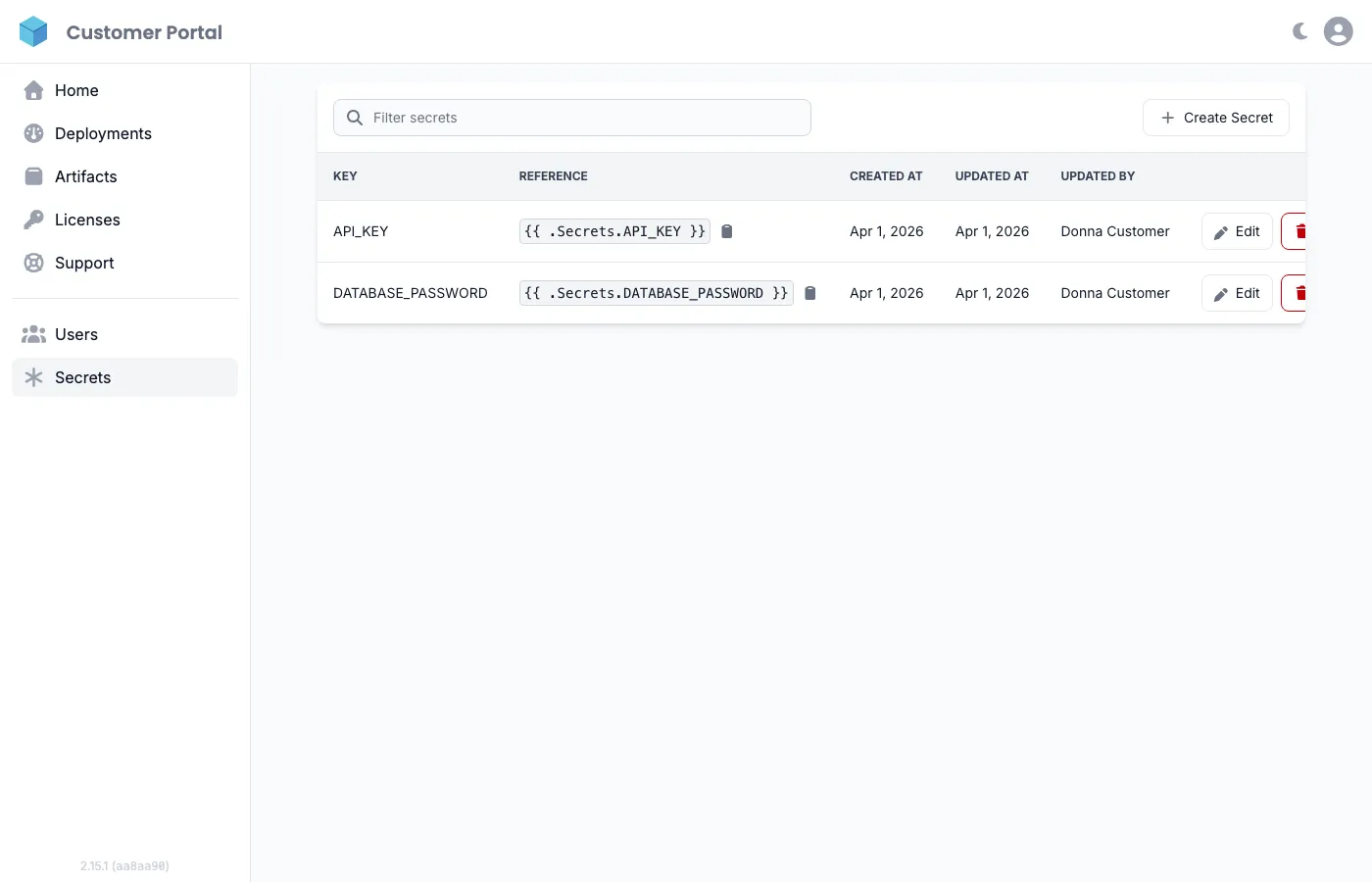Delete the DATABASE_PASSWORD secret with trash icon
This screenshot has height=882, width=1372.
[x=1300, y=292]
